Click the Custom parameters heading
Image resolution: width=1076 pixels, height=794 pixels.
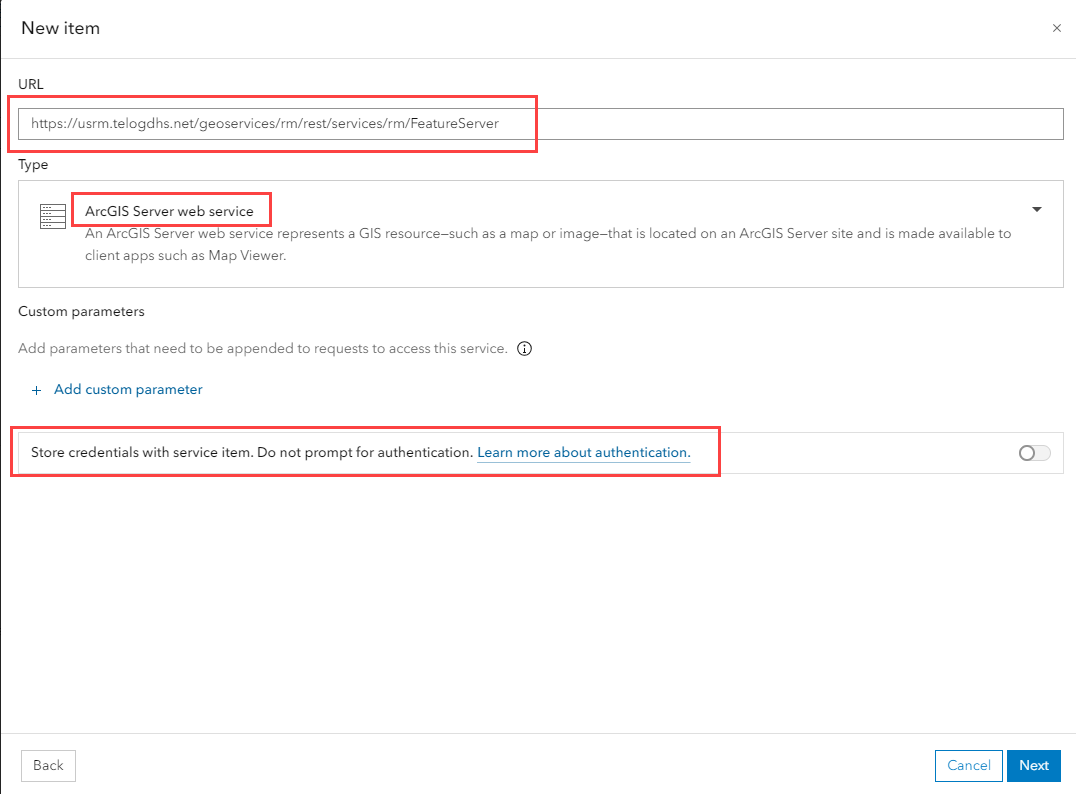[x=81, y=311]
